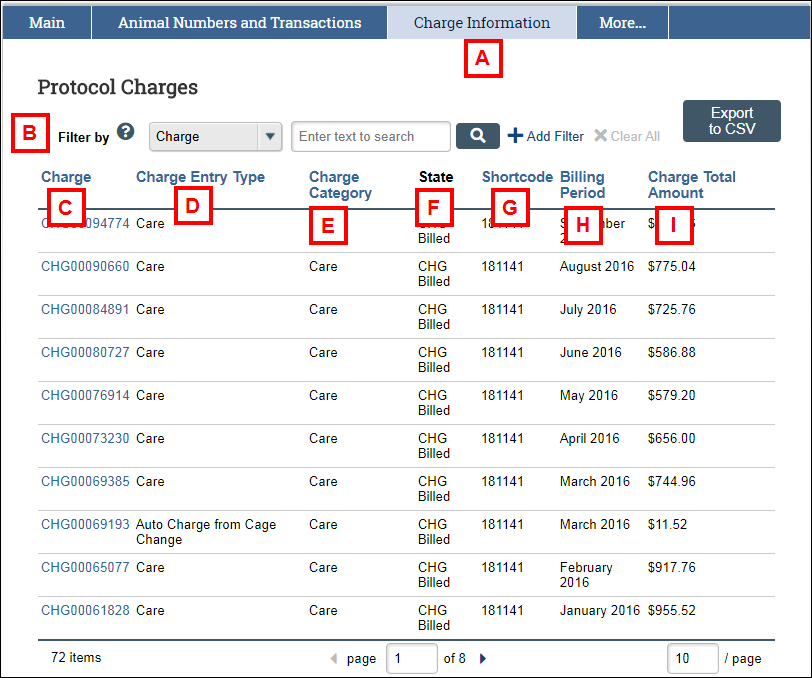Screen dimensions: 812x678
Task: Open charge CHG00065077
Action: pyautogui.click(x=85, y=568)
